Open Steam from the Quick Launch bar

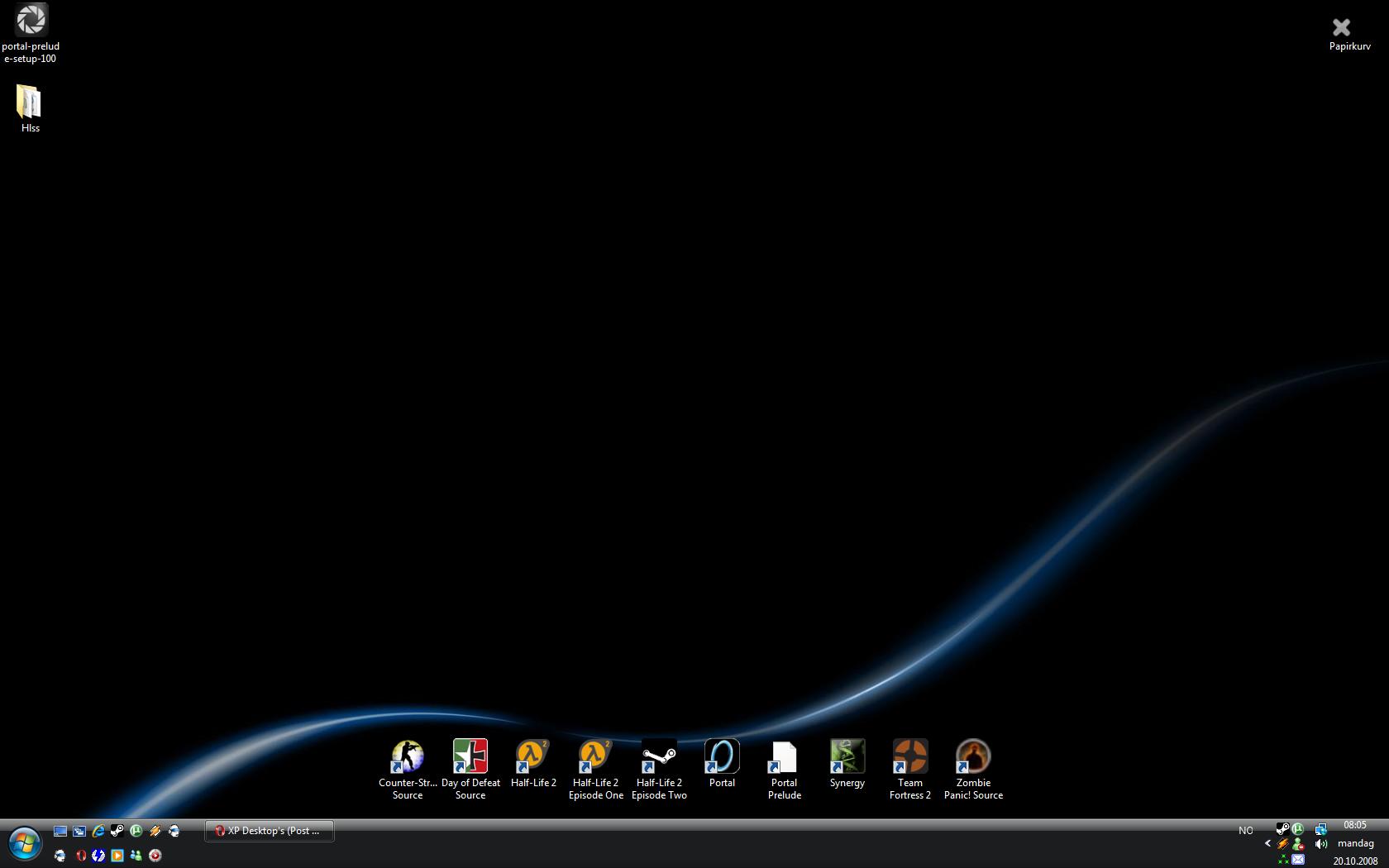pos(117,831)
